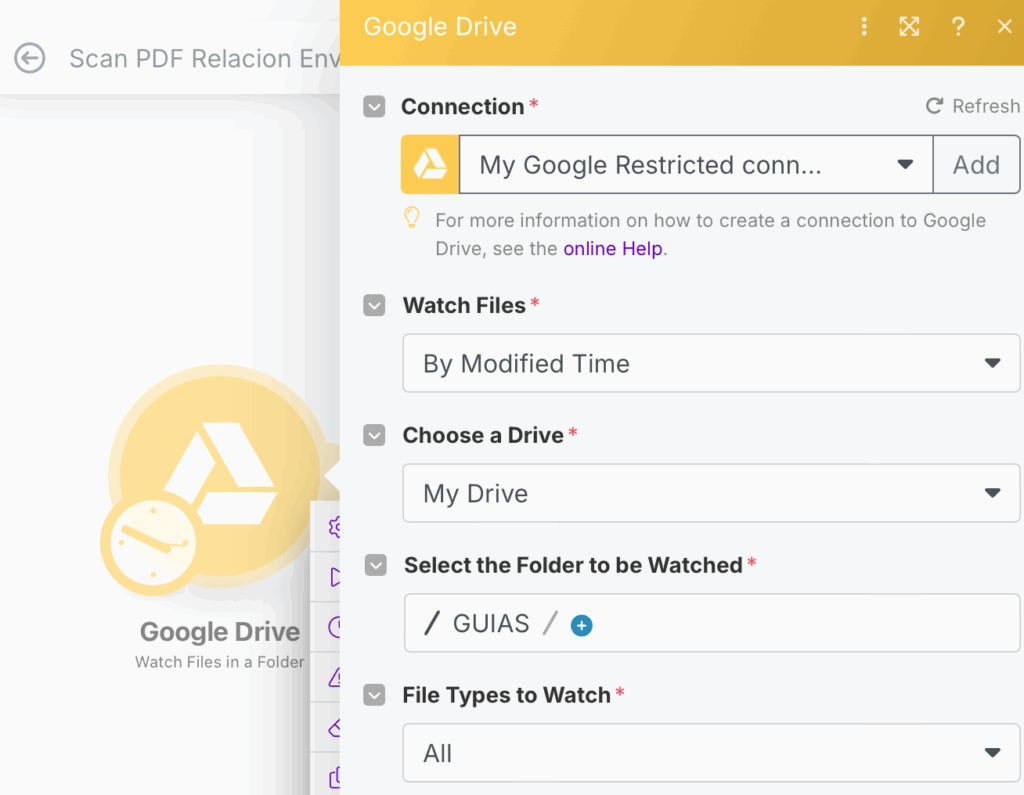
Task: Click the Watch Files in a Folder subtitle
Action: pos(219,662)
